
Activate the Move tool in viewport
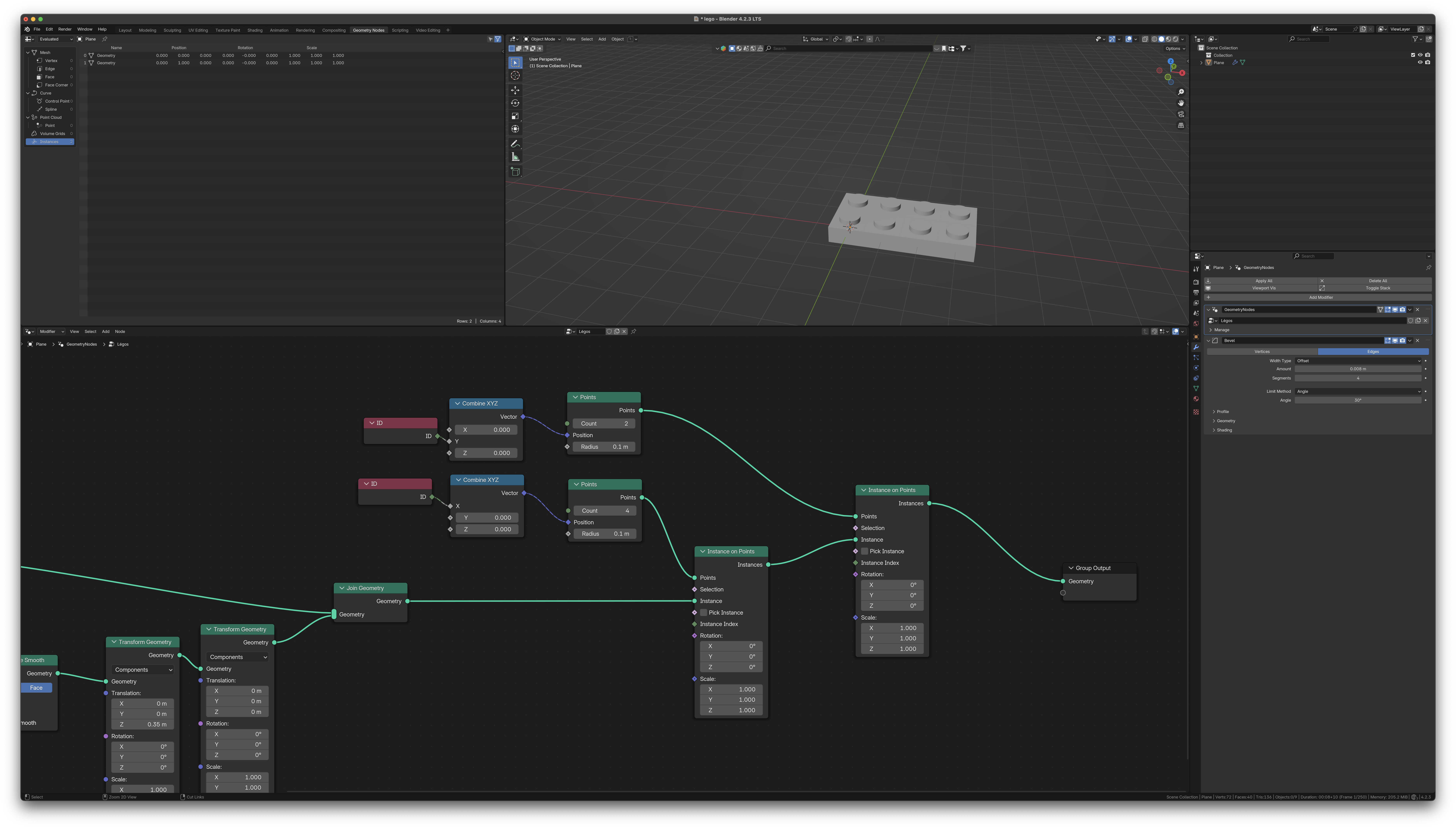pyautogui.click(x=515, y=90)
